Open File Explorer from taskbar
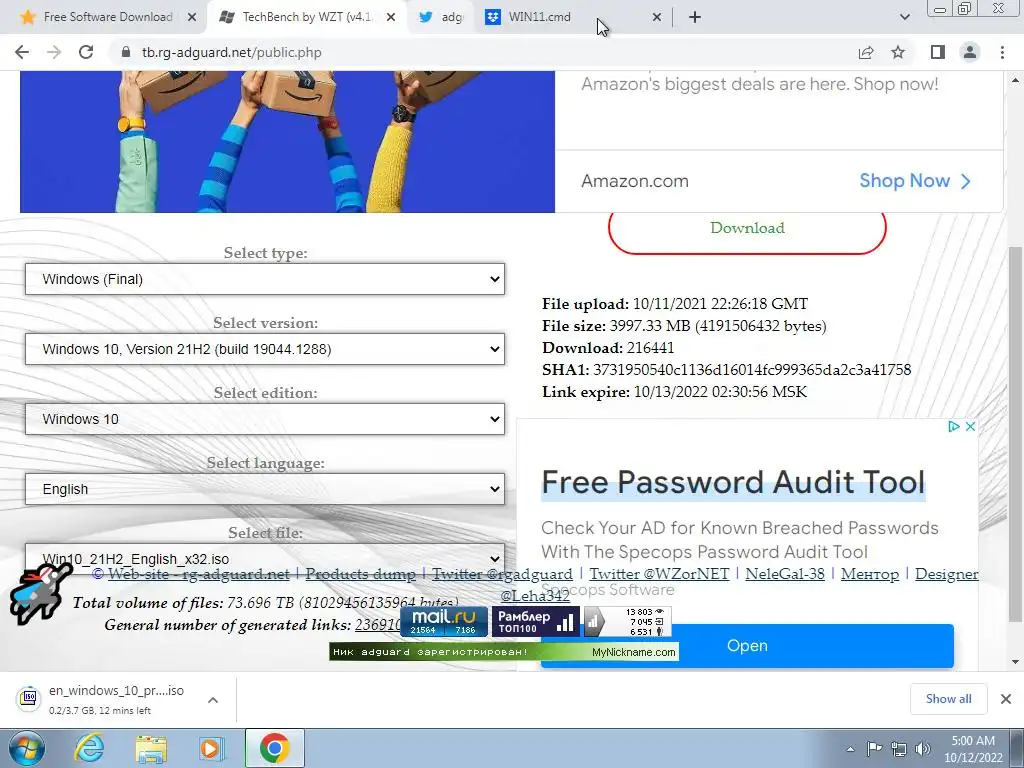The width and height of the screenshot is (1024, 768). click(x=151, y=748)
